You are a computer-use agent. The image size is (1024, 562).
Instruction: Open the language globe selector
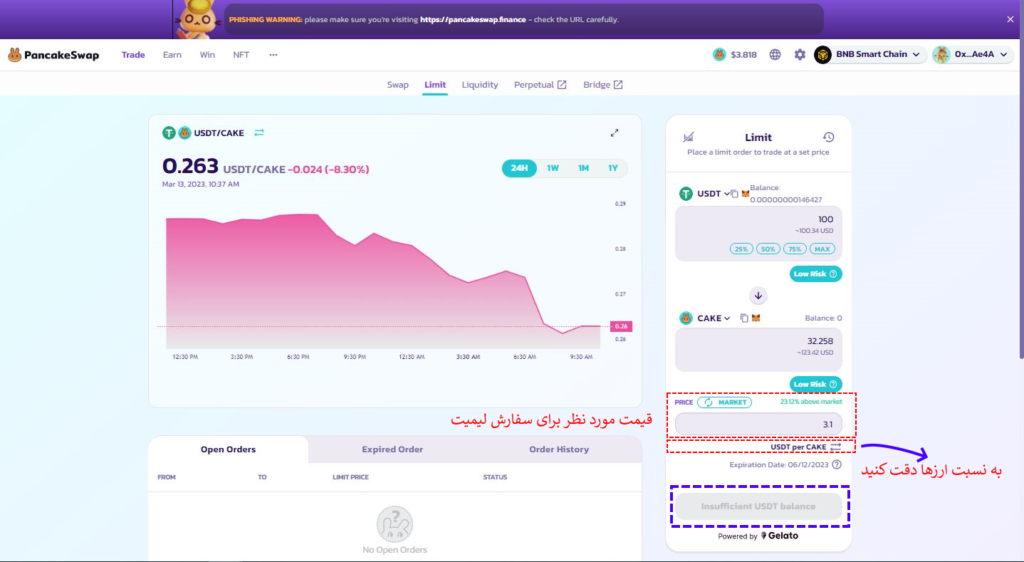(x=775, y=55)
